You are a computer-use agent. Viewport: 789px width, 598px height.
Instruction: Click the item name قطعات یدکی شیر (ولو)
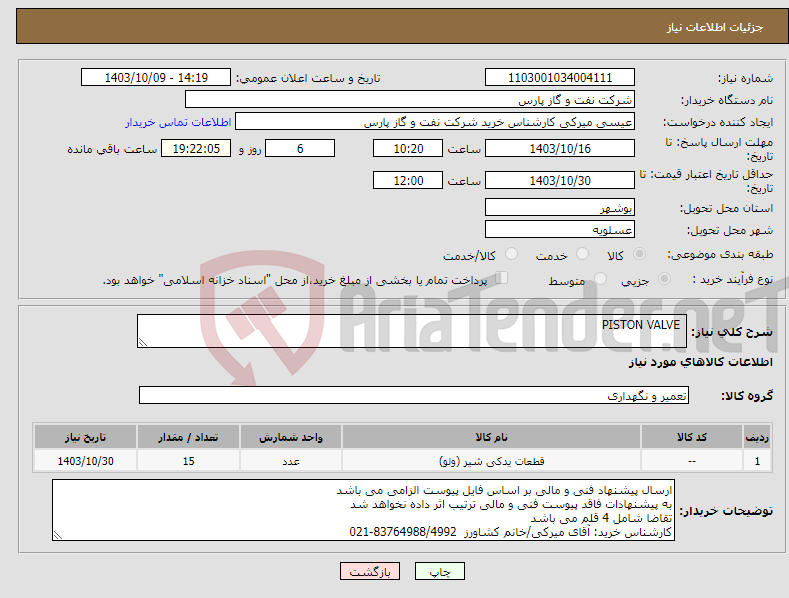(x=492, y=462)
